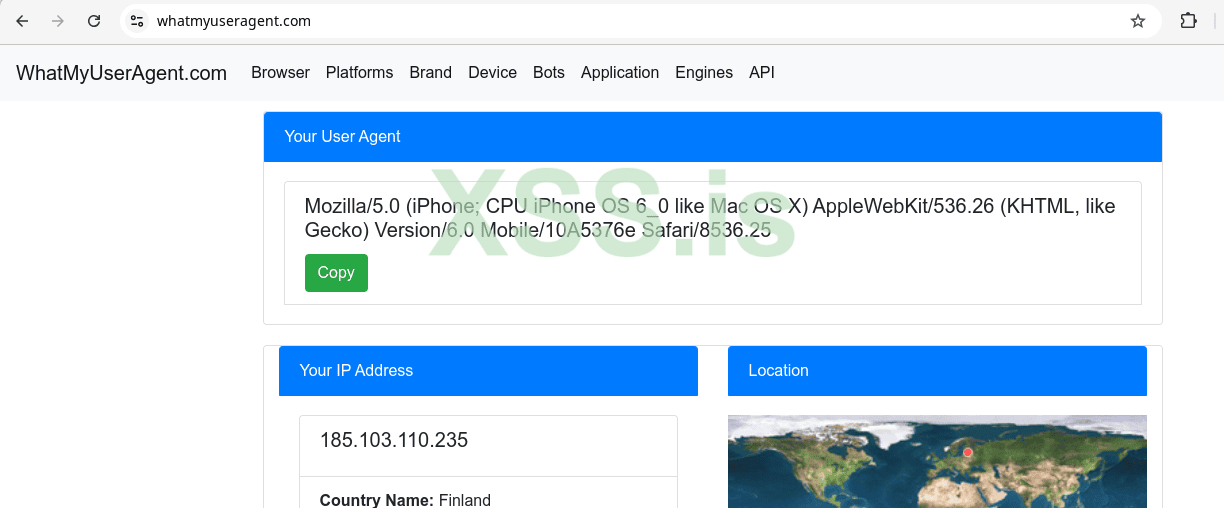Click the Your User Agent header
The width and height of the screenshot is (1224, 508).
713,137
